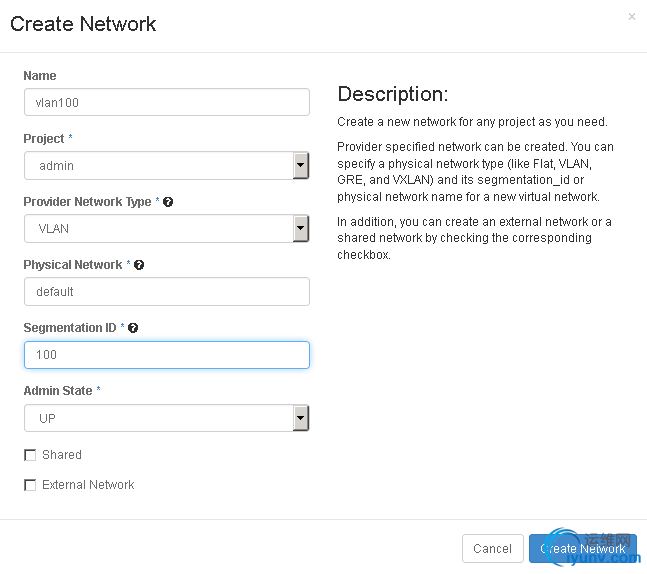Submit with the Create Network button
Screen dimensions: 647x574
[583, 548]
